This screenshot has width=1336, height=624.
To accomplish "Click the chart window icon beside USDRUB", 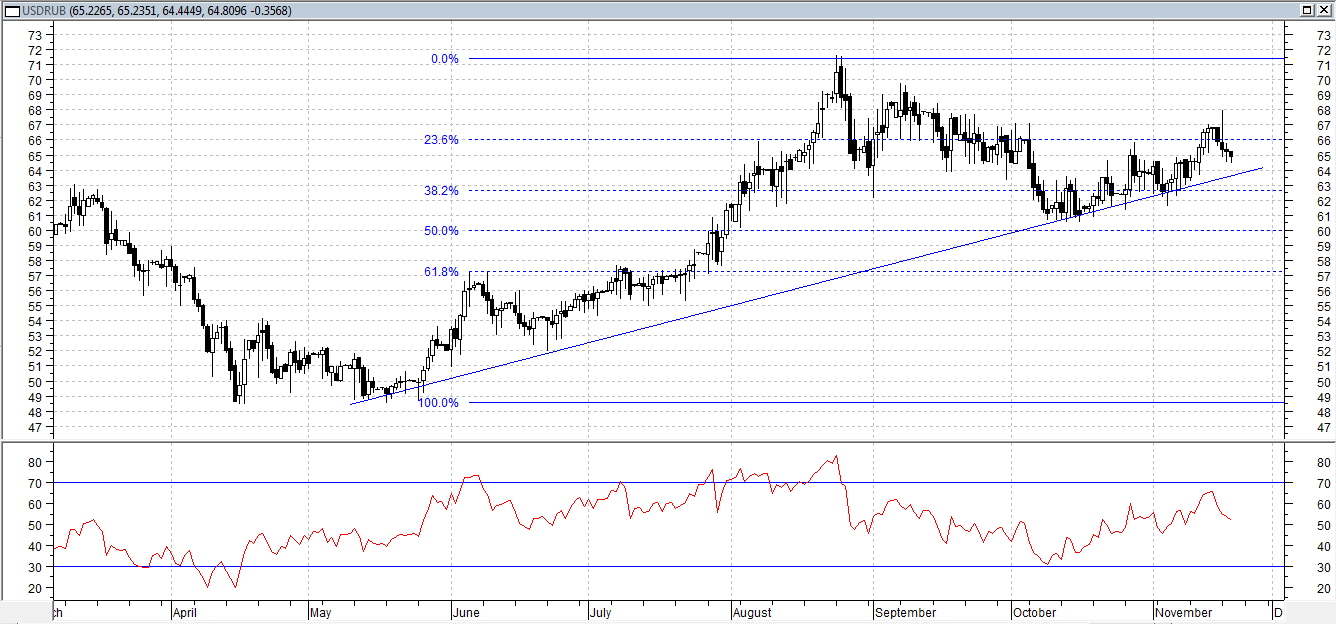I will pyautogui.click(x=10, y=9).
